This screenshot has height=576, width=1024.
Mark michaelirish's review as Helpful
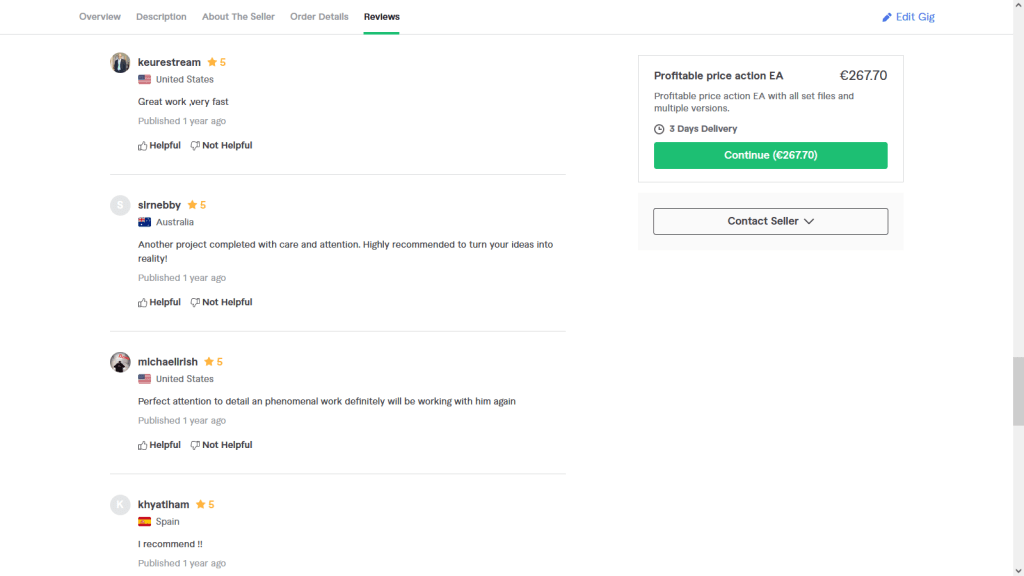click(x=160, y=445)
